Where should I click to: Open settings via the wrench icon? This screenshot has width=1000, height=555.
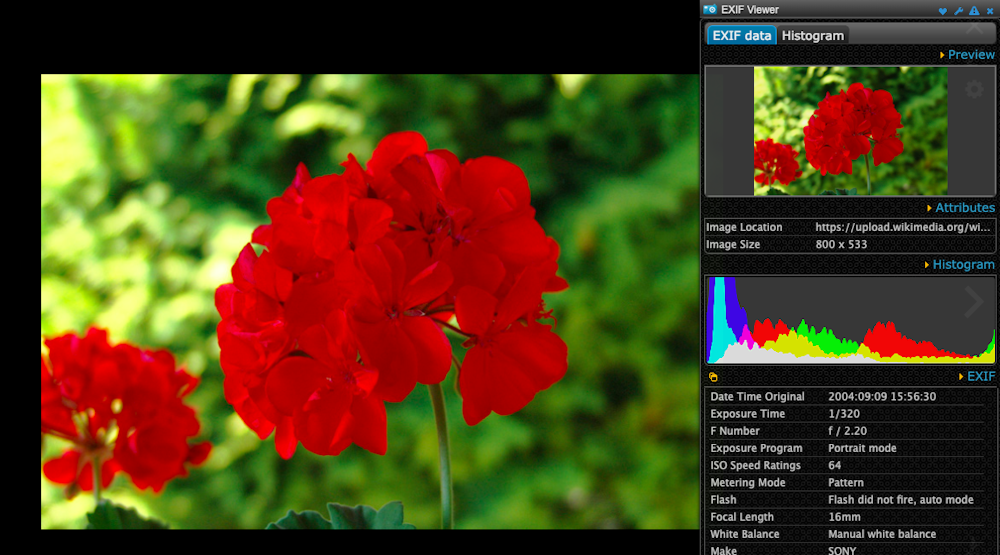pyautogui.click(x=958, y=10)
